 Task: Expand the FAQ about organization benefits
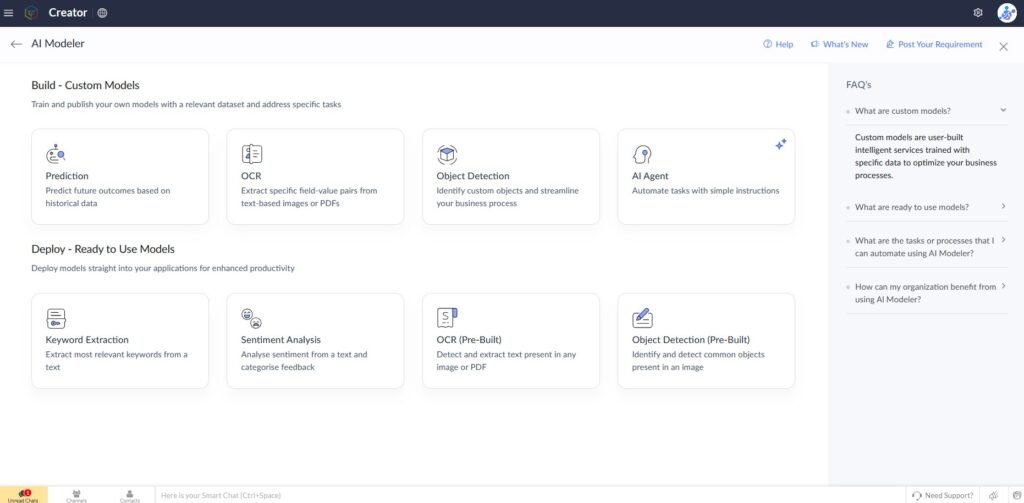[1003, 287]
